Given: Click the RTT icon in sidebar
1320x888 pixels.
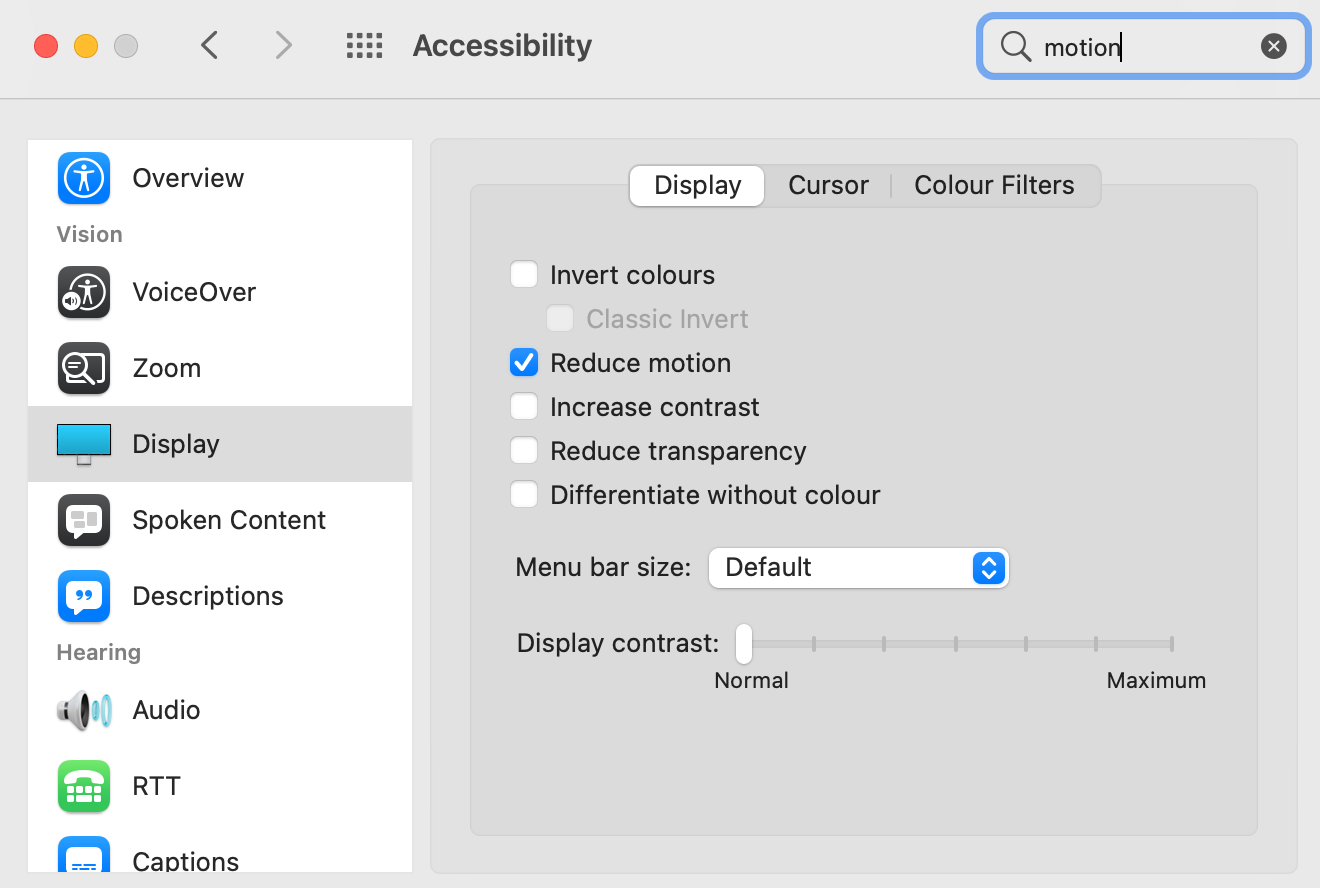Looking at the screenshot, I should click(x=84, y=786).
